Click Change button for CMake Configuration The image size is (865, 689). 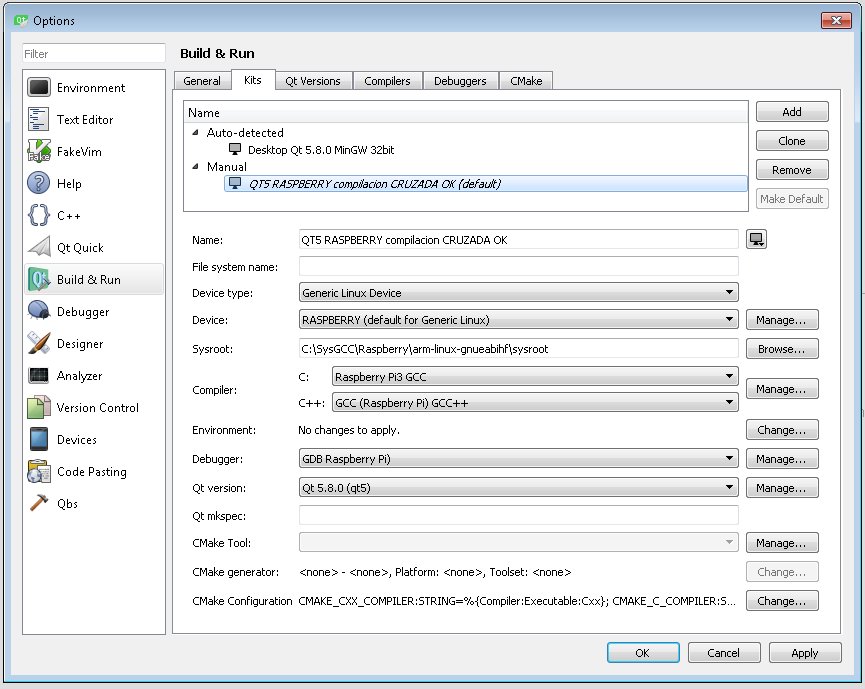[782, 601]
